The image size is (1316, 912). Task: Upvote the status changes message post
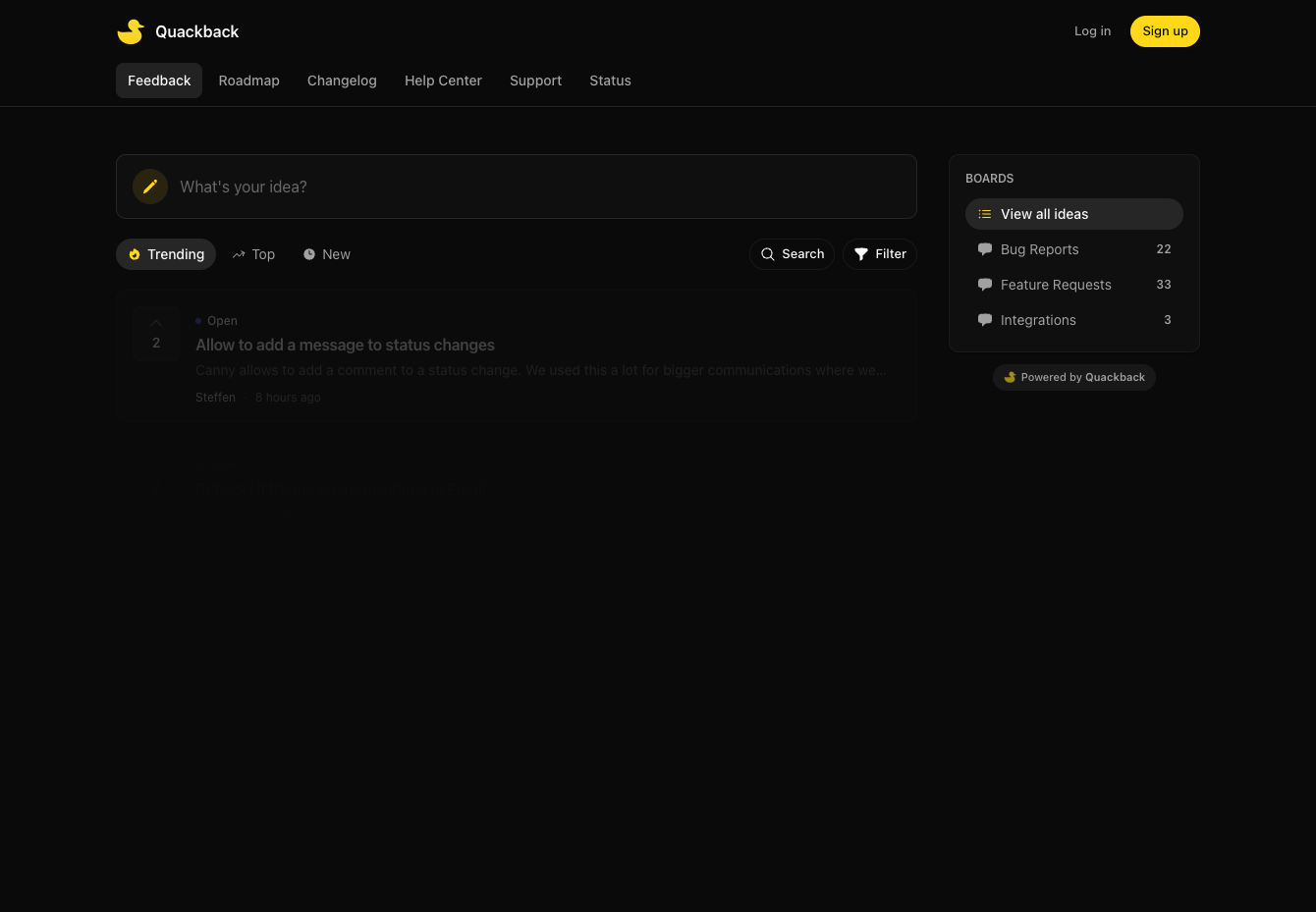(156, 334)
